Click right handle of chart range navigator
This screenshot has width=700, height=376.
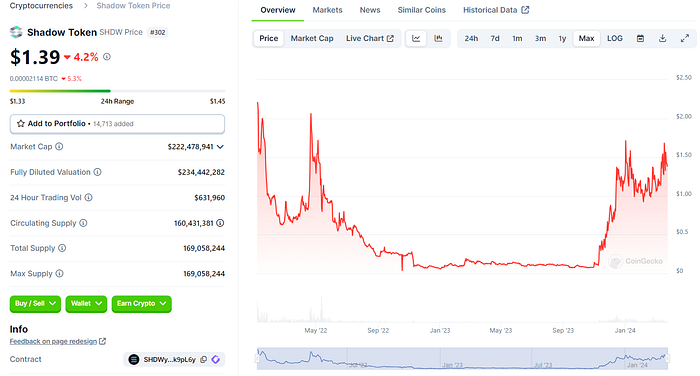pos(668,358)
